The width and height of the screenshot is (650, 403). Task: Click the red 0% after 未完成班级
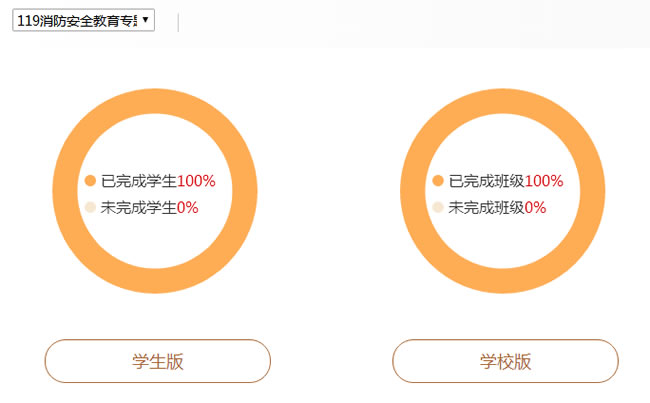[535, 207]
